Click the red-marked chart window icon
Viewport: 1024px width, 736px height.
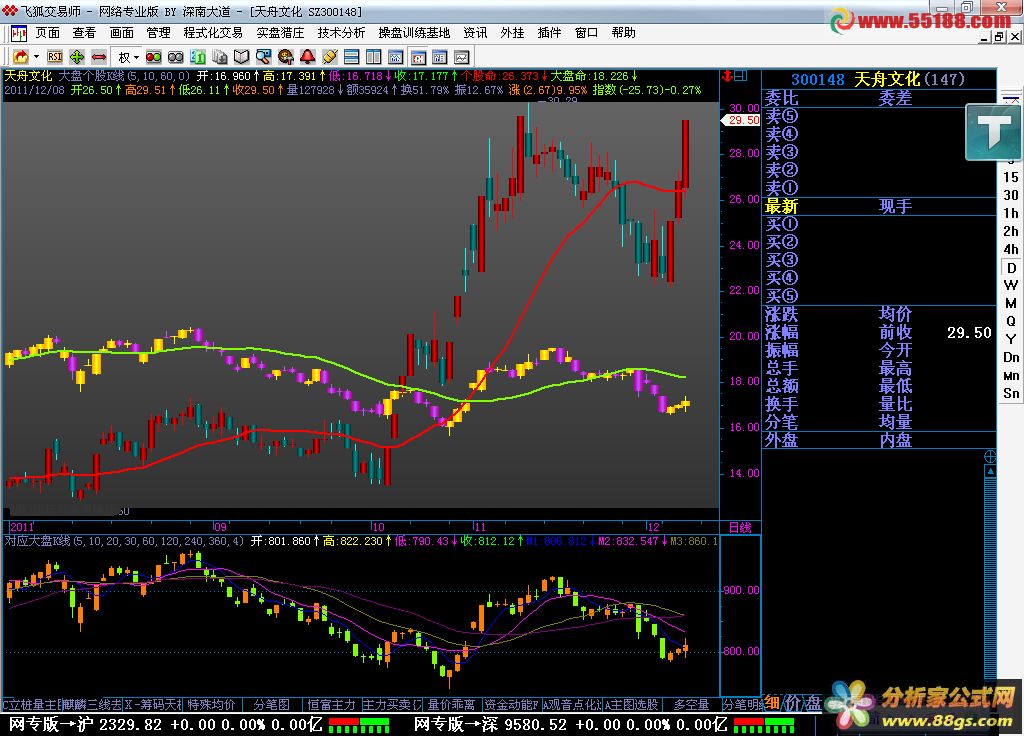418,57
